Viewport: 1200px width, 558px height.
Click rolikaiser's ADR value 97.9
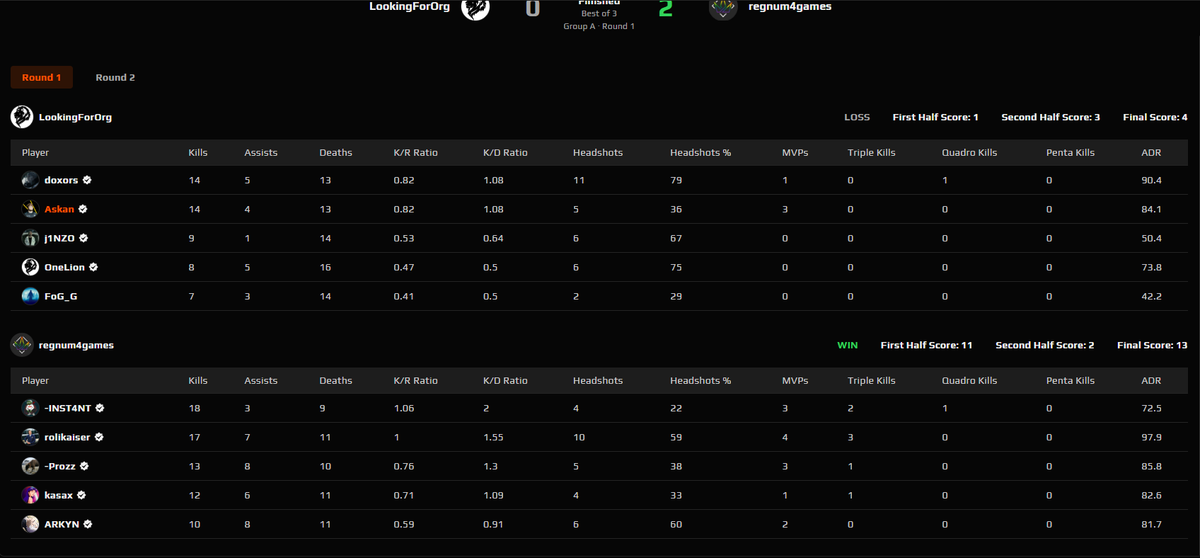(1151, 437)
